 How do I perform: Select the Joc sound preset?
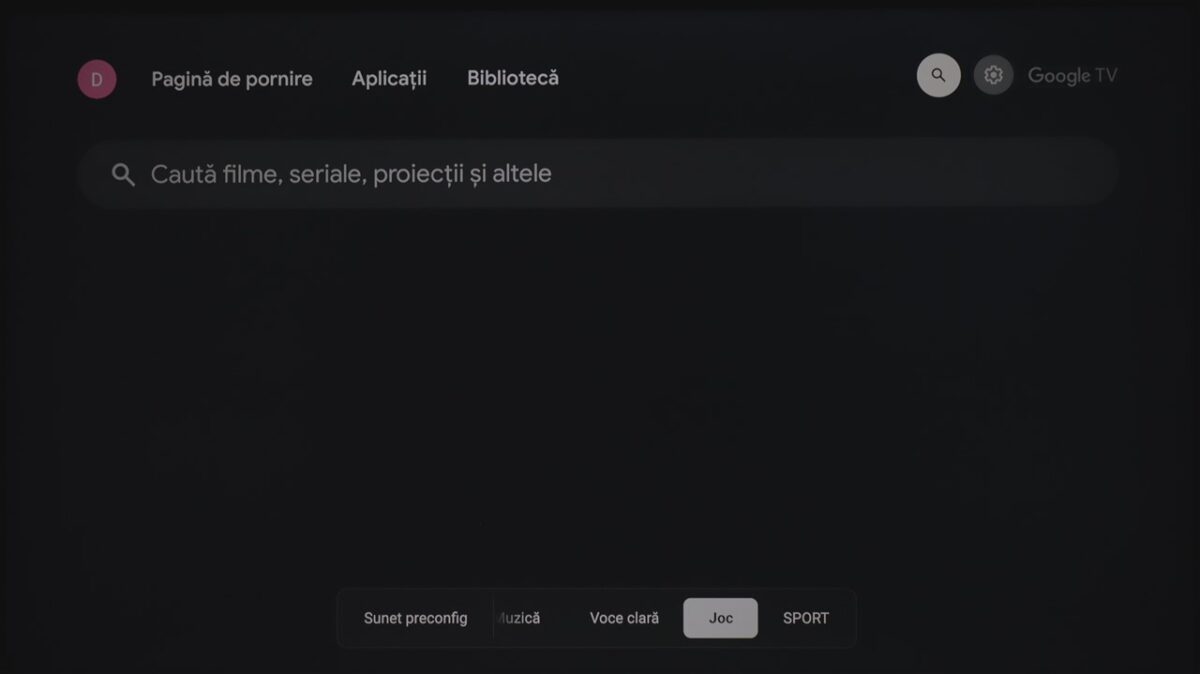click(x=720, y=618)
